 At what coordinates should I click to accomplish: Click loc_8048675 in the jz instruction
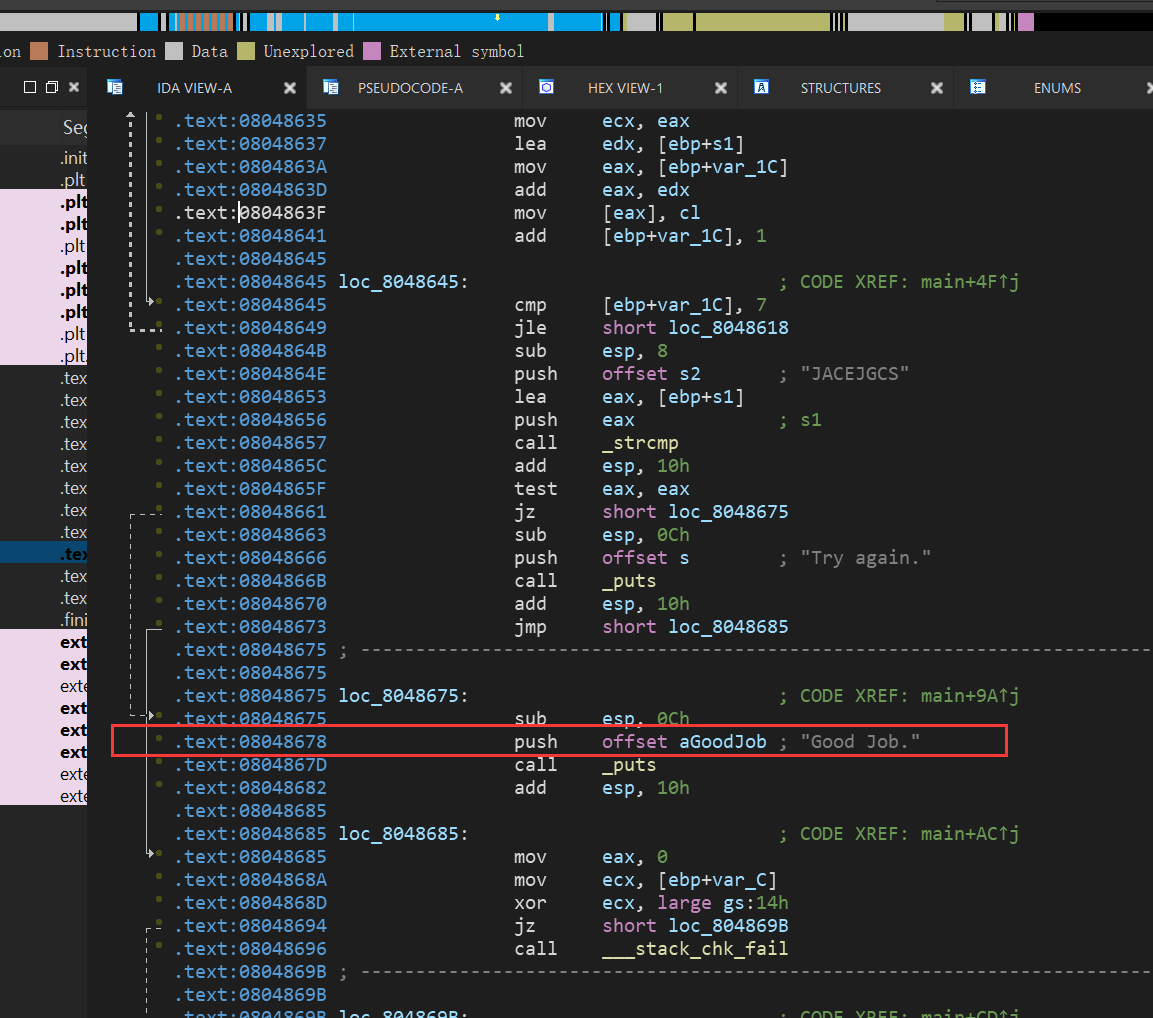pos(728,512)
